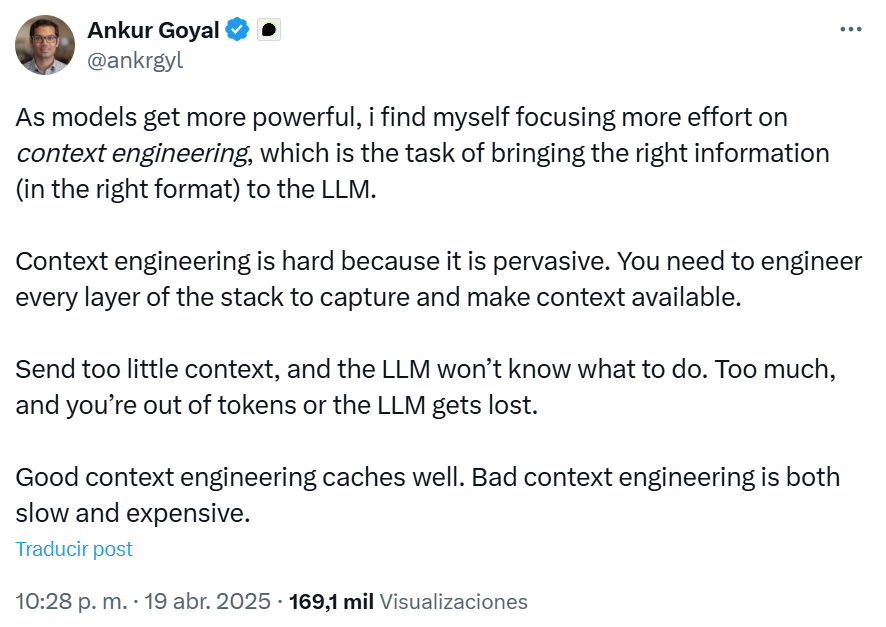The image size is (886, 627).
Task: Click the italic "context engineering" phrase
Action: point(131,153)
